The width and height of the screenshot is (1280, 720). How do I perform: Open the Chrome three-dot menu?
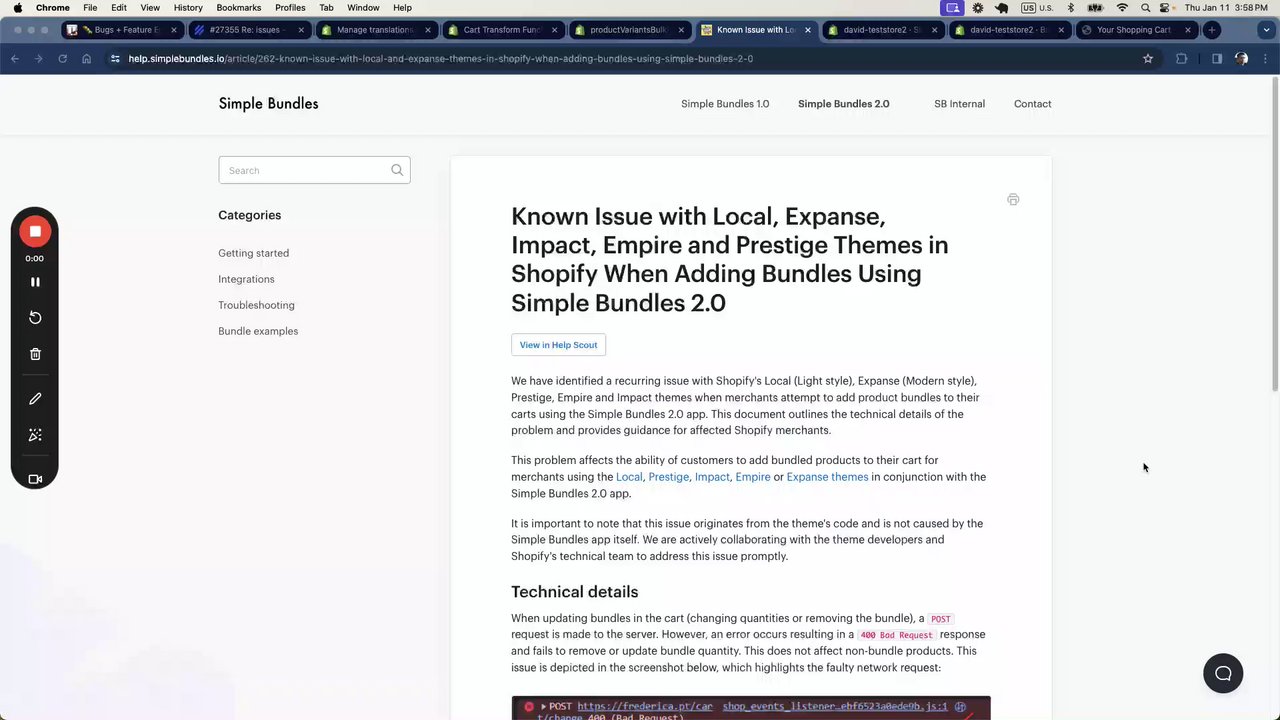click(x=1265, y=59)
